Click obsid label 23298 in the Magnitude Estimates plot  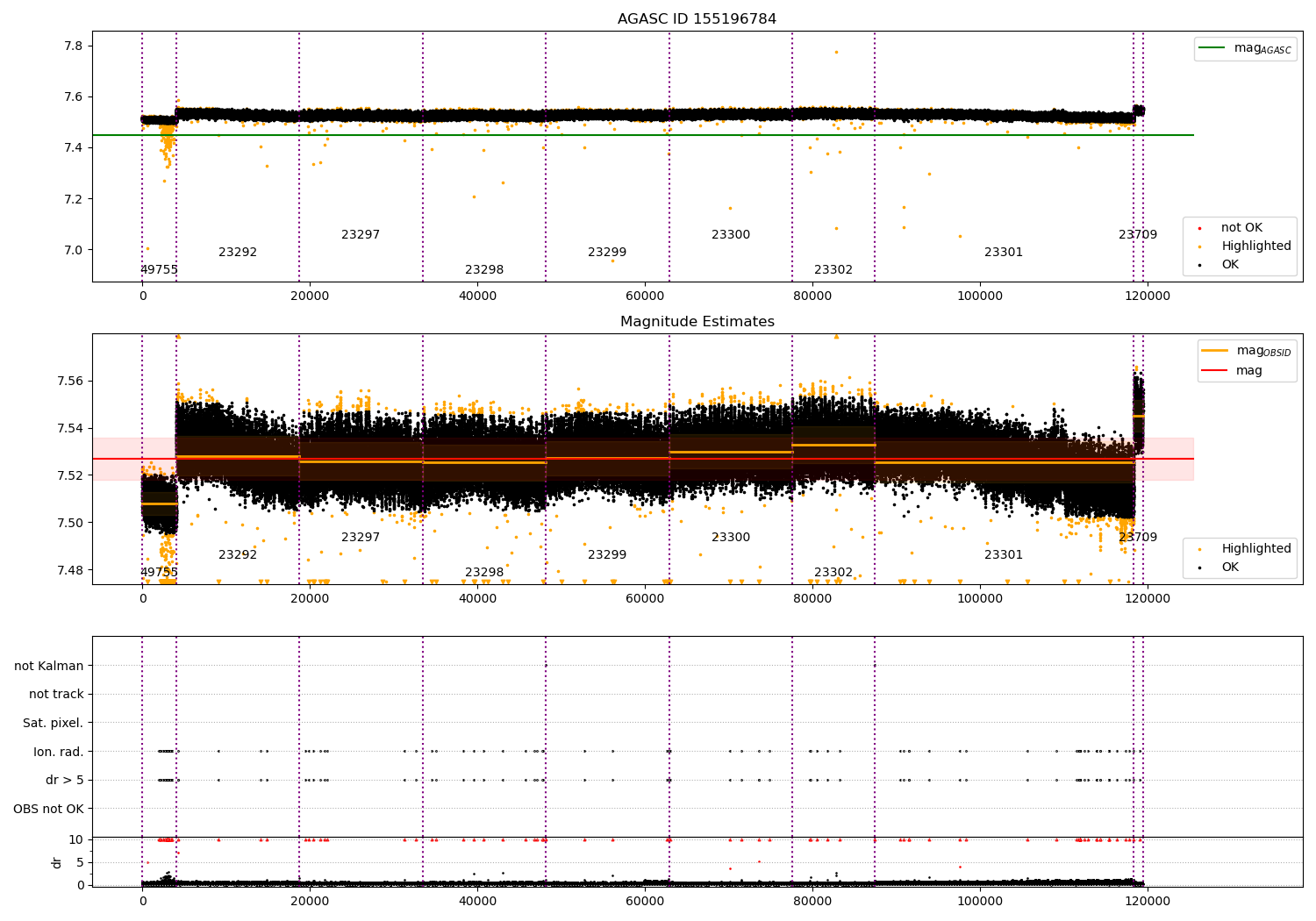coord(484,573)
